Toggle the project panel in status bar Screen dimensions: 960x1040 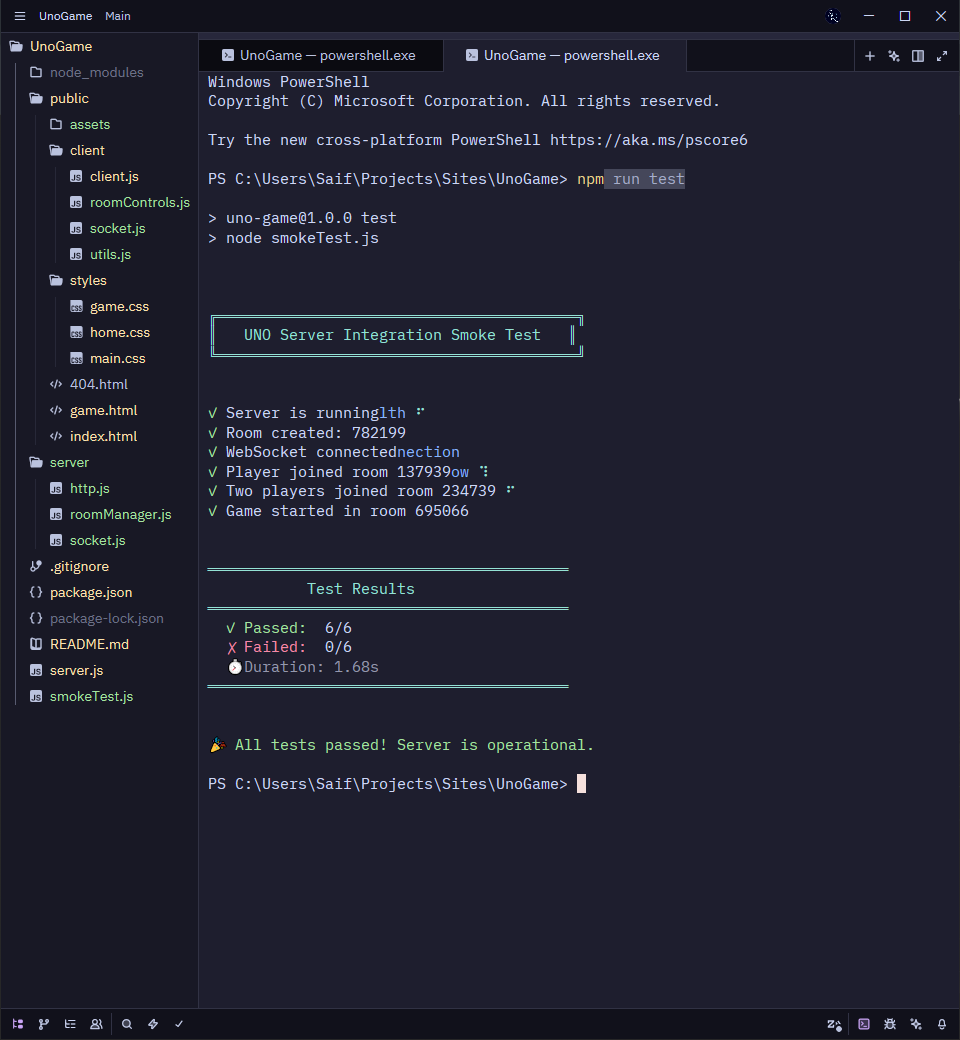[18, 1024]
